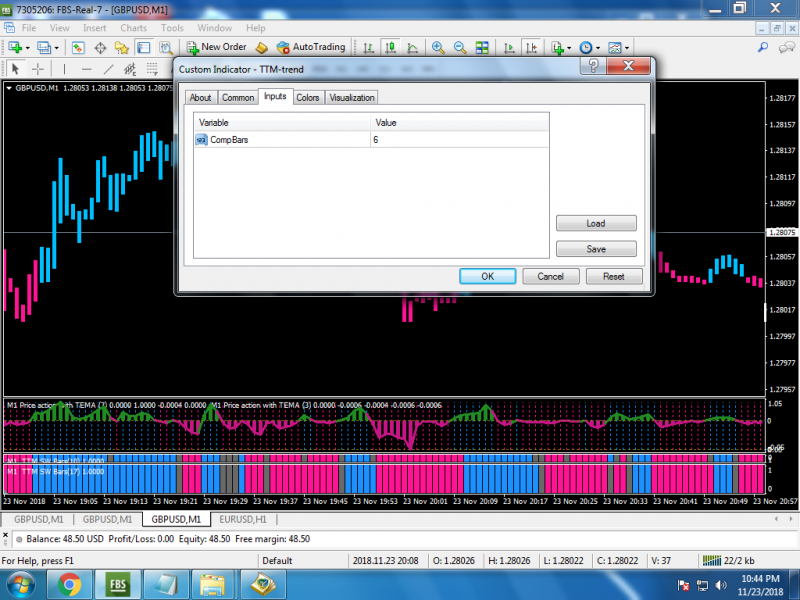
Task: Toggle the AutoTrading button
Action: (311, 47)
